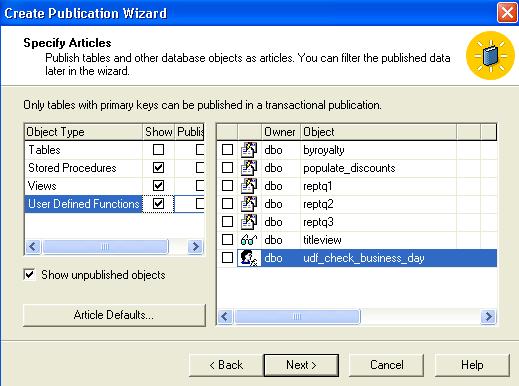Click the stored procedure icon beside reptq3
519x386 pixels.
[249, 222]
